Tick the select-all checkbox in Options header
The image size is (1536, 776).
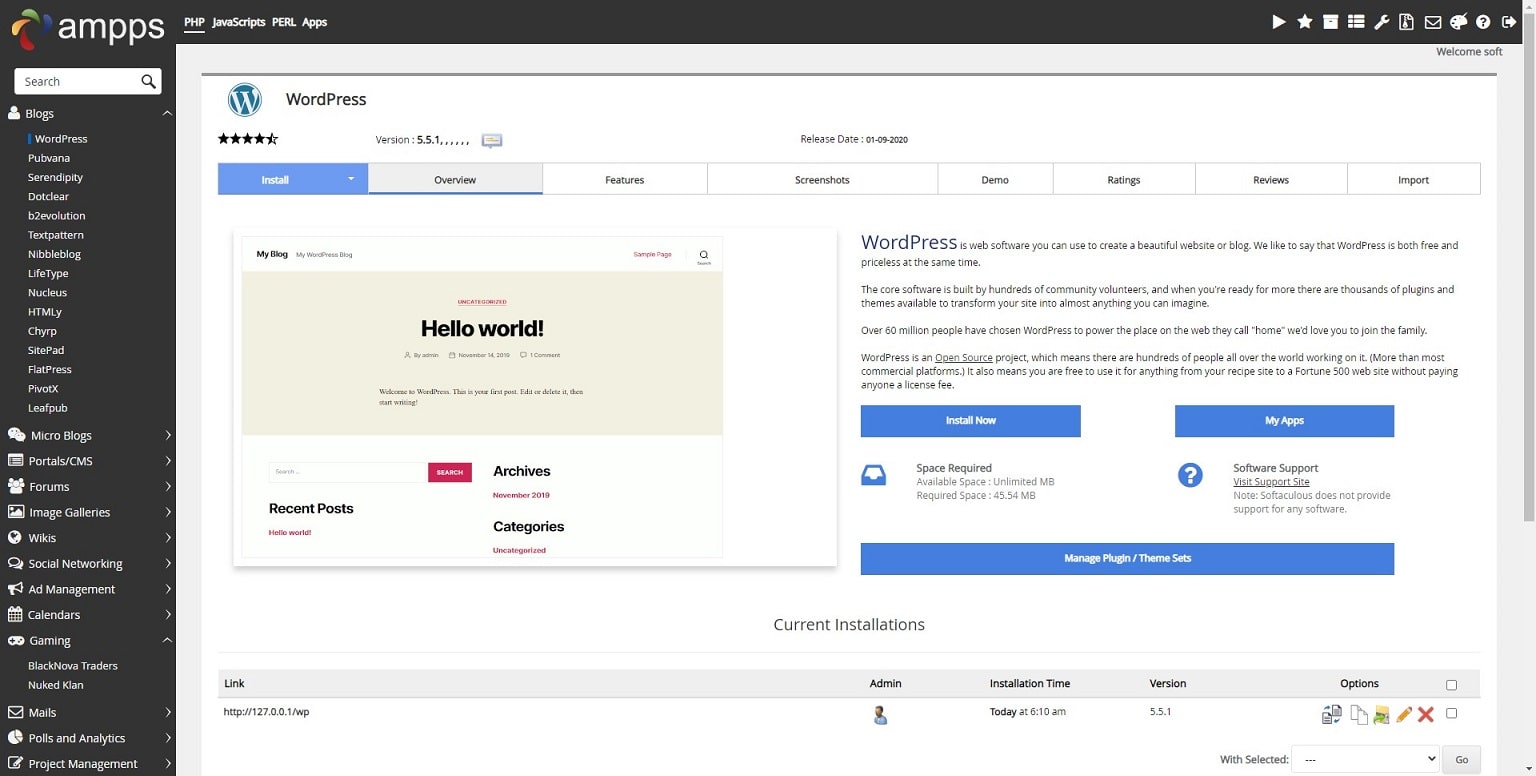tap(1452, 685)
